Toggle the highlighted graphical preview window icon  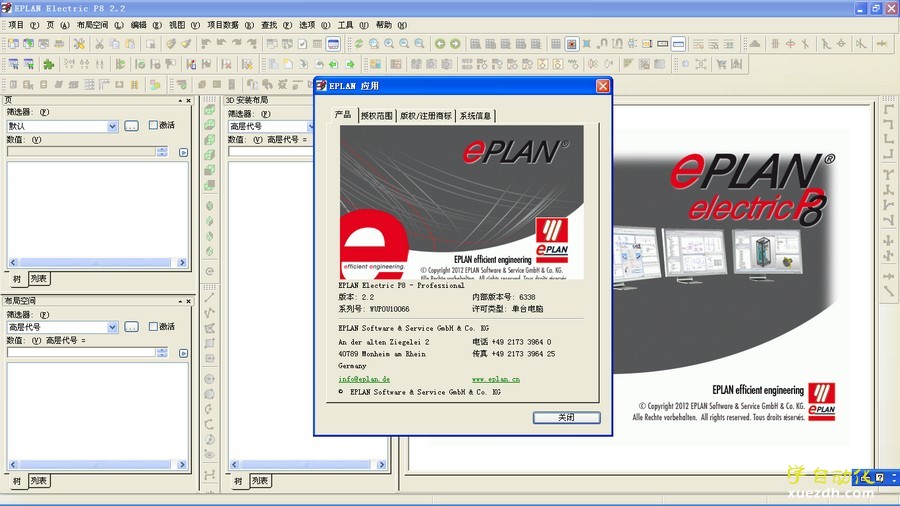pos(333,44)
